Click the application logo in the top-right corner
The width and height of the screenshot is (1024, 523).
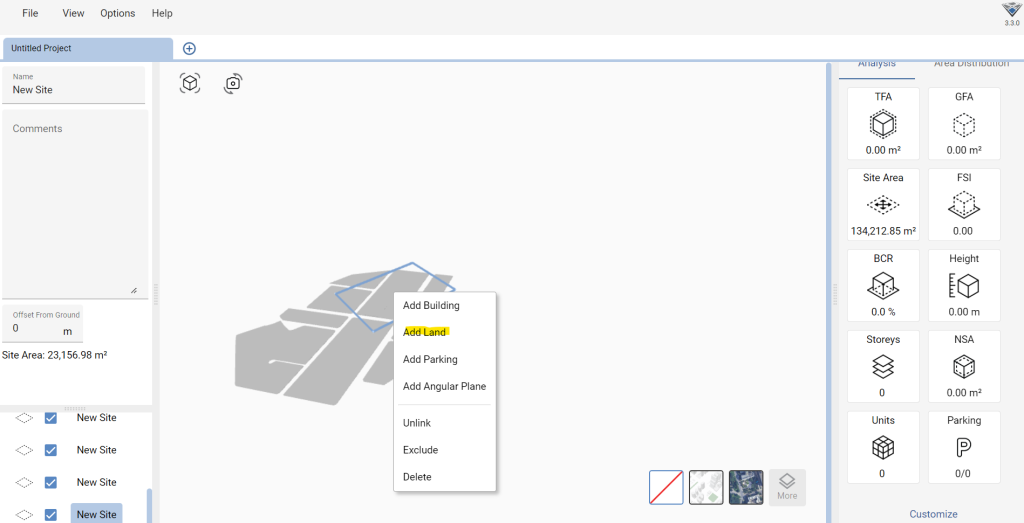(x=1012, y=10)
